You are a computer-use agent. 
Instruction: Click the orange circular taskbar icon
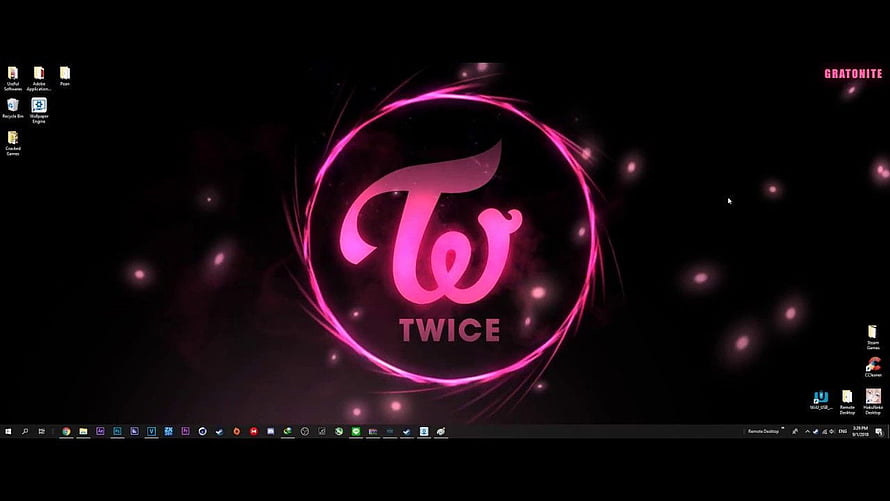click(237, 431)
